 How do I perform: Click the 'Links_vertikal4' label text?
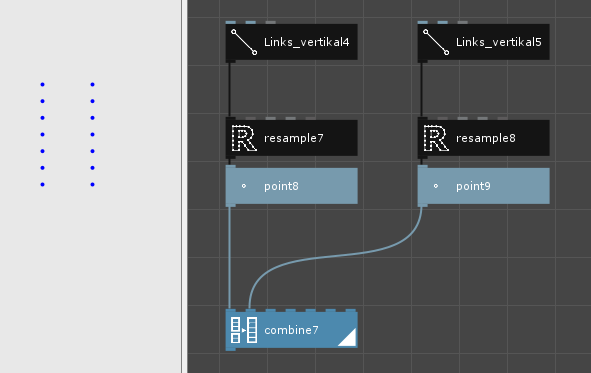306,42
